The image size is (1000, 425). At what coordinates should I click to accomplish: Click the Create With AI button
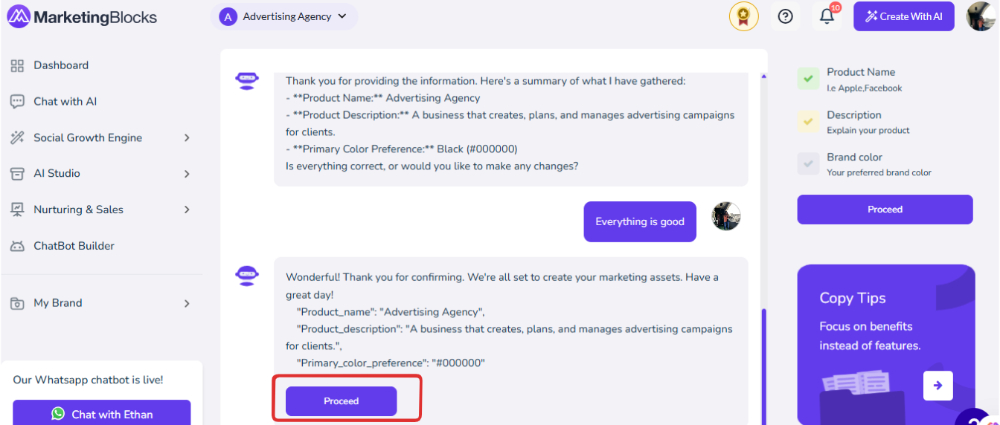click(x=904, y=17)
